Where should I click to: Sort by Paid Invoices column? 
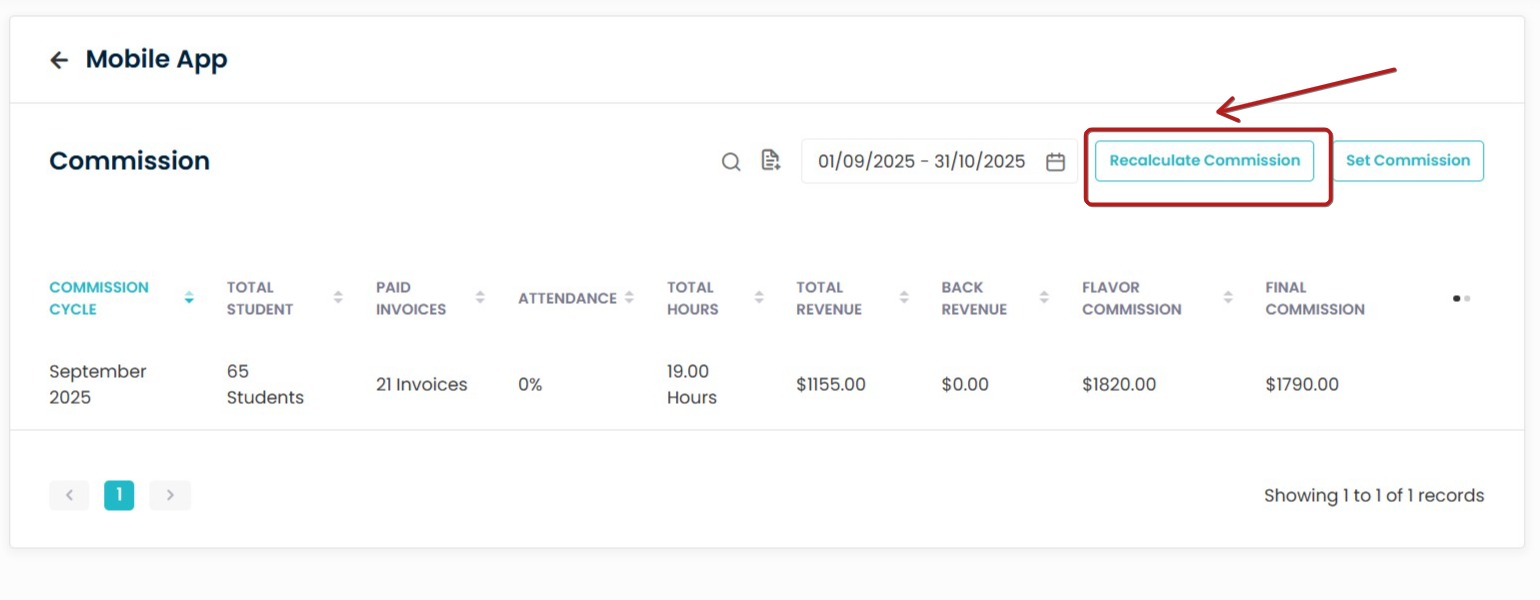coord(480,298)
